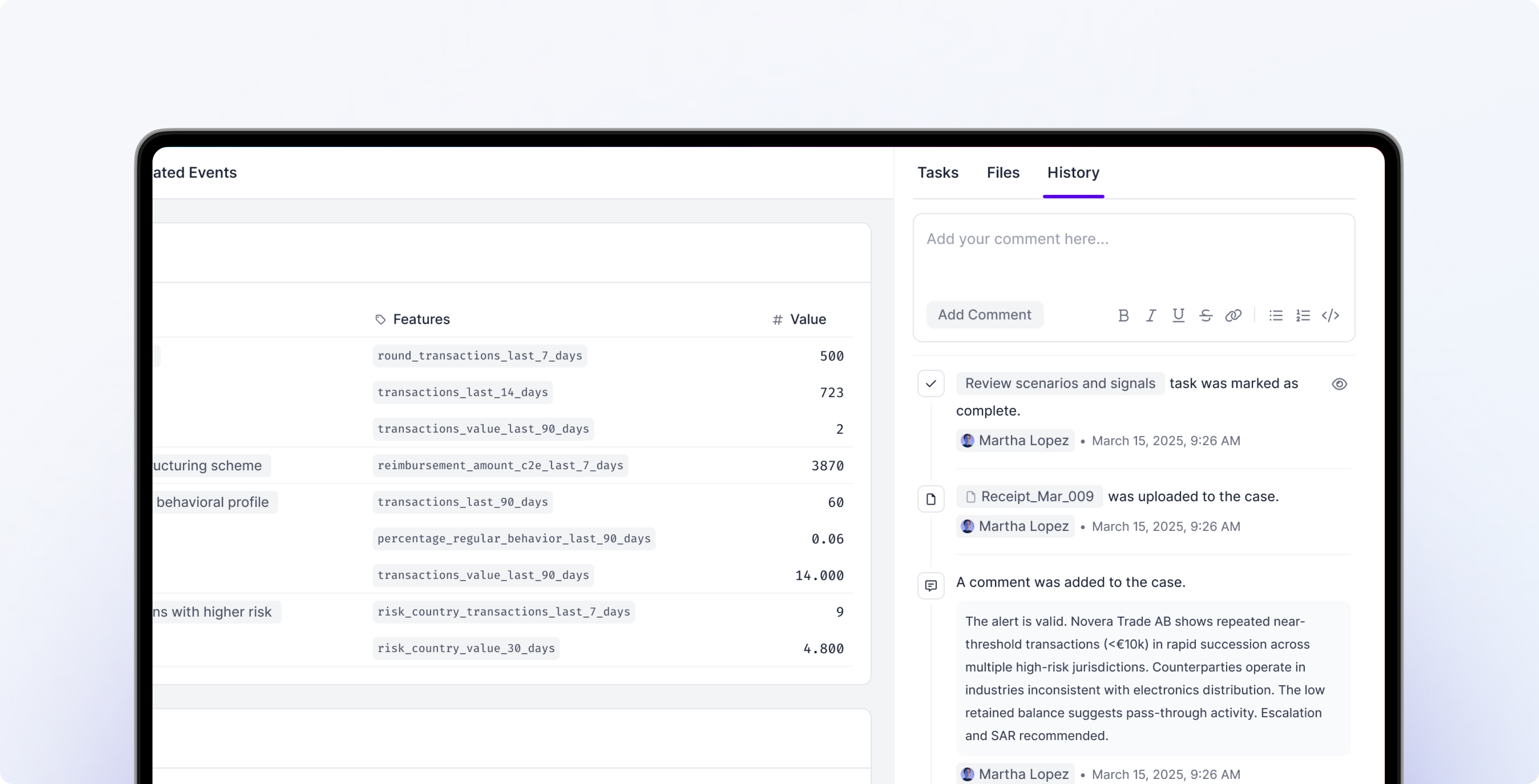Select the History tab
Image resolution: width=1539 pixels, height=784 pixels.
1073,173
